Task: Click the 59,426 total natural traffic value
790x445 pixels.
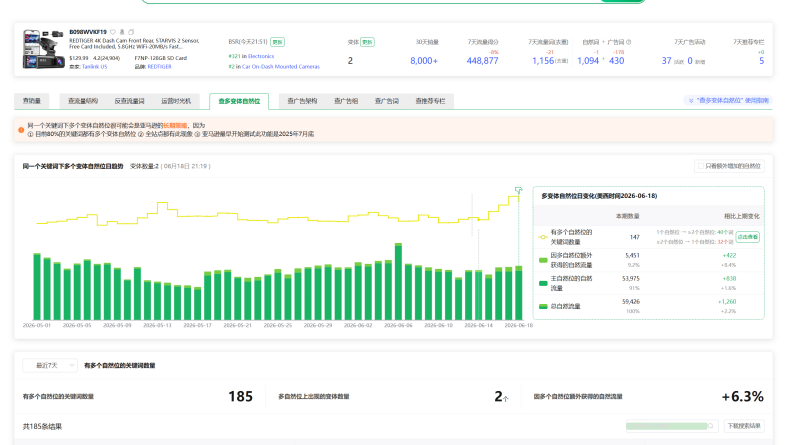Action: point(631,302)
